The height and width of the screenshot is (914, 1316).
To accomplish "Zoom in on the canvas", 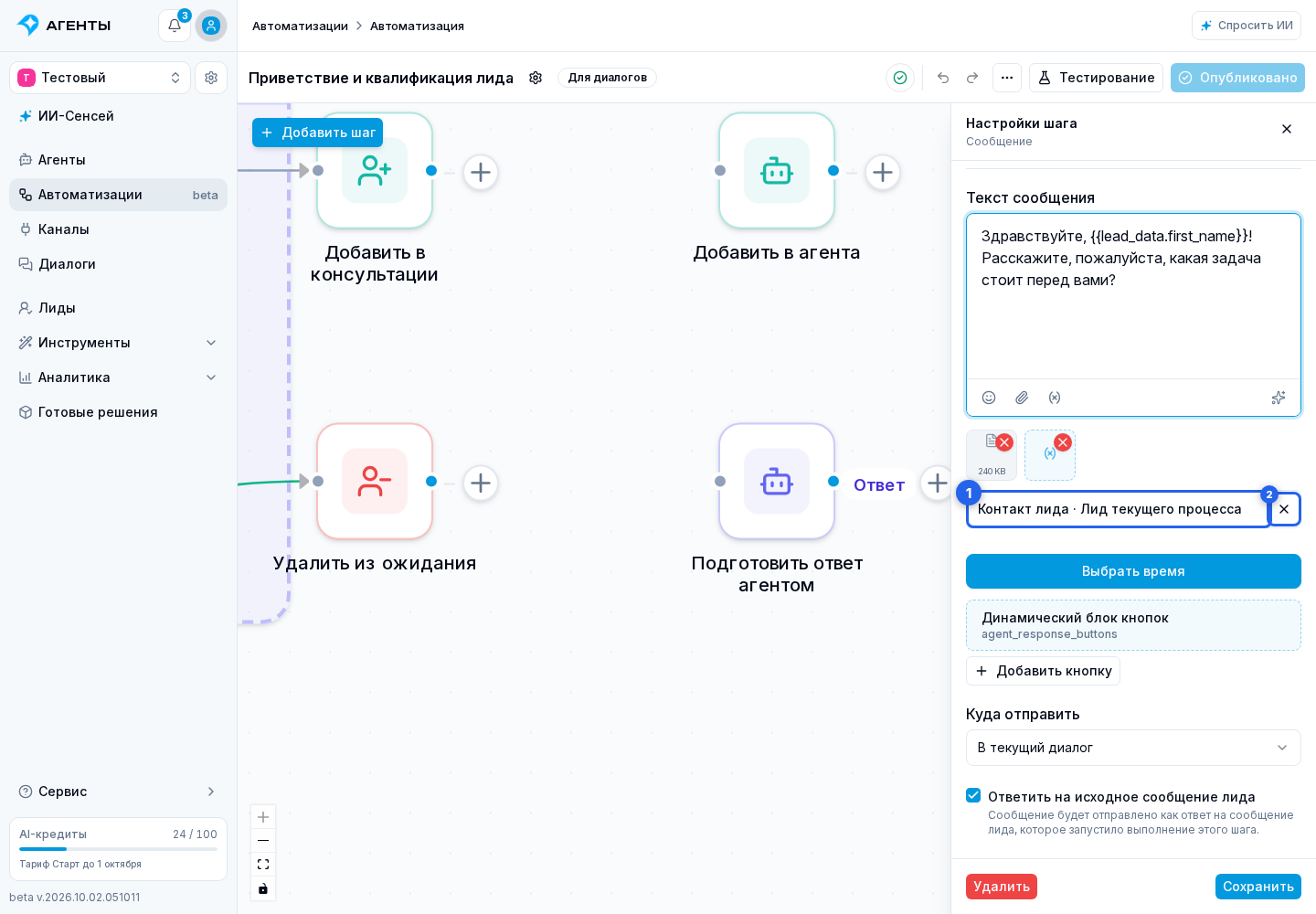I will (263, 817).
